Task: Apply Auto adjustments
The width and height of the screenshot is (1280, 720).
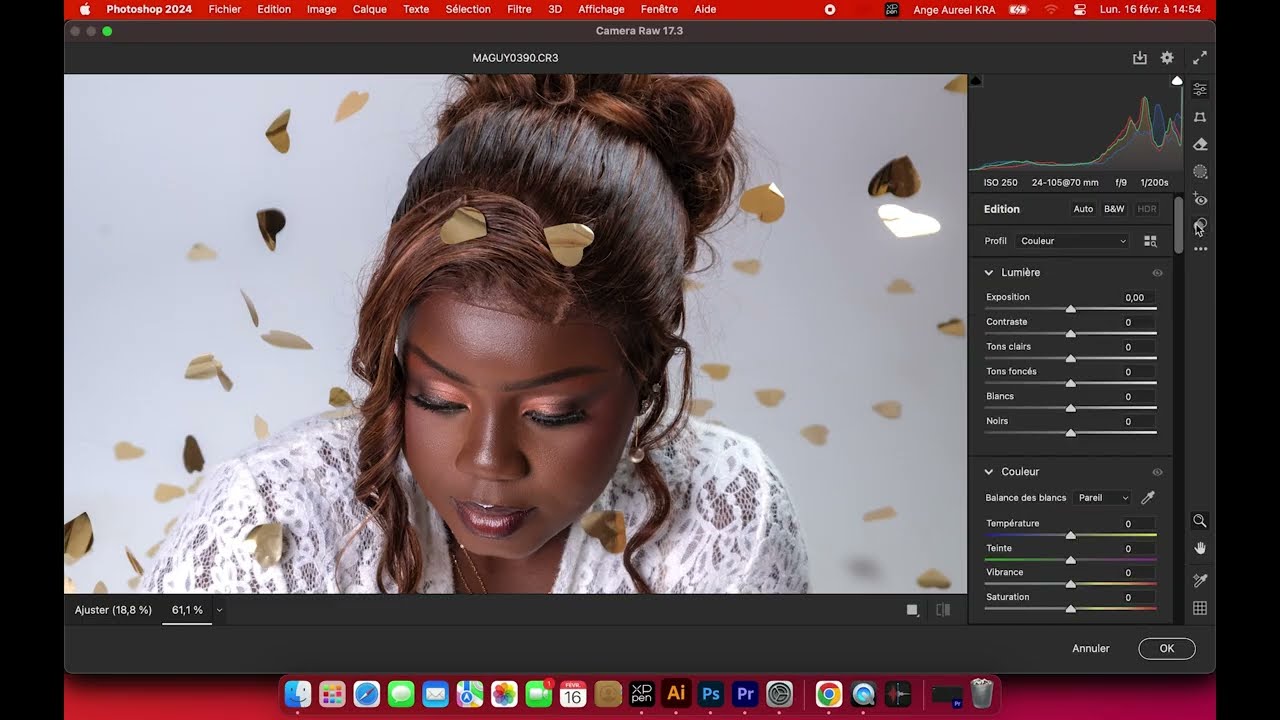Action: coord(1083,209)
